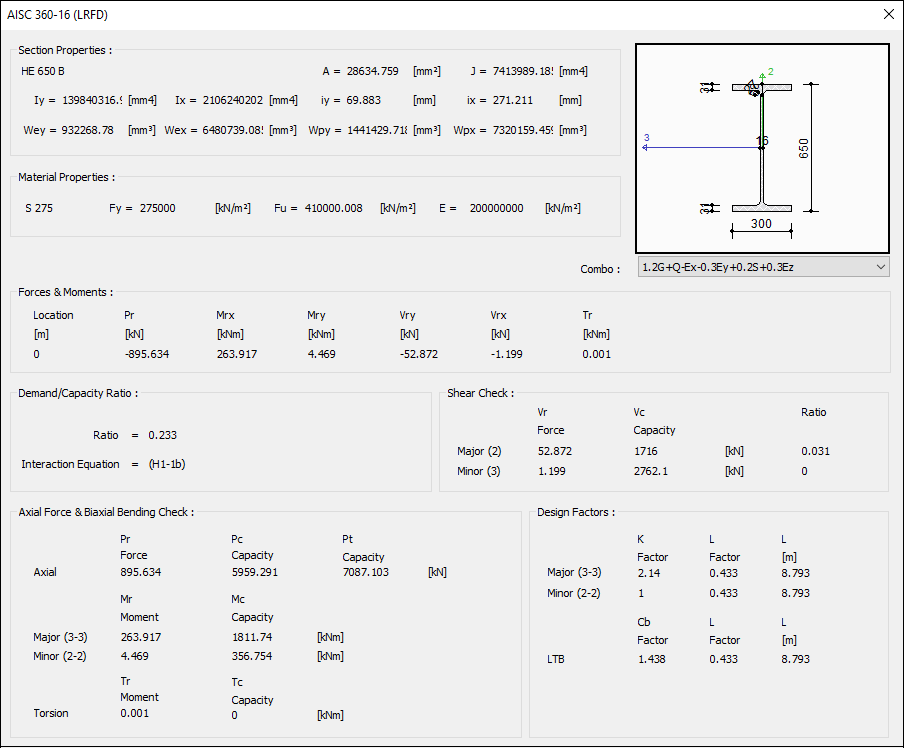Select the Major (2) shear ratio 0.031
904x748 pixels.
(x=815, y=451)
